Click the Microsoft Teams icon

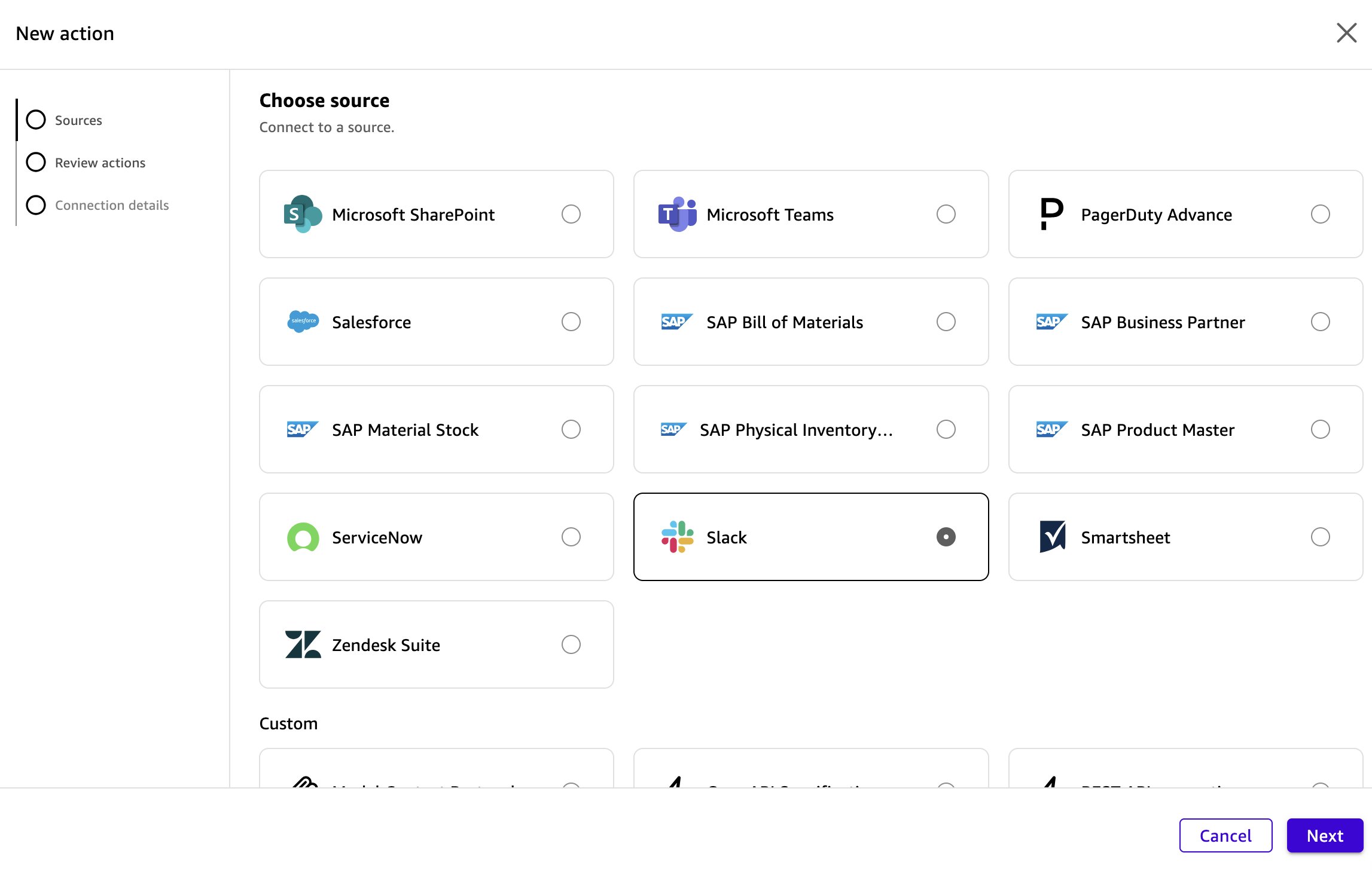pyautogui.click(x=676, y=214)
